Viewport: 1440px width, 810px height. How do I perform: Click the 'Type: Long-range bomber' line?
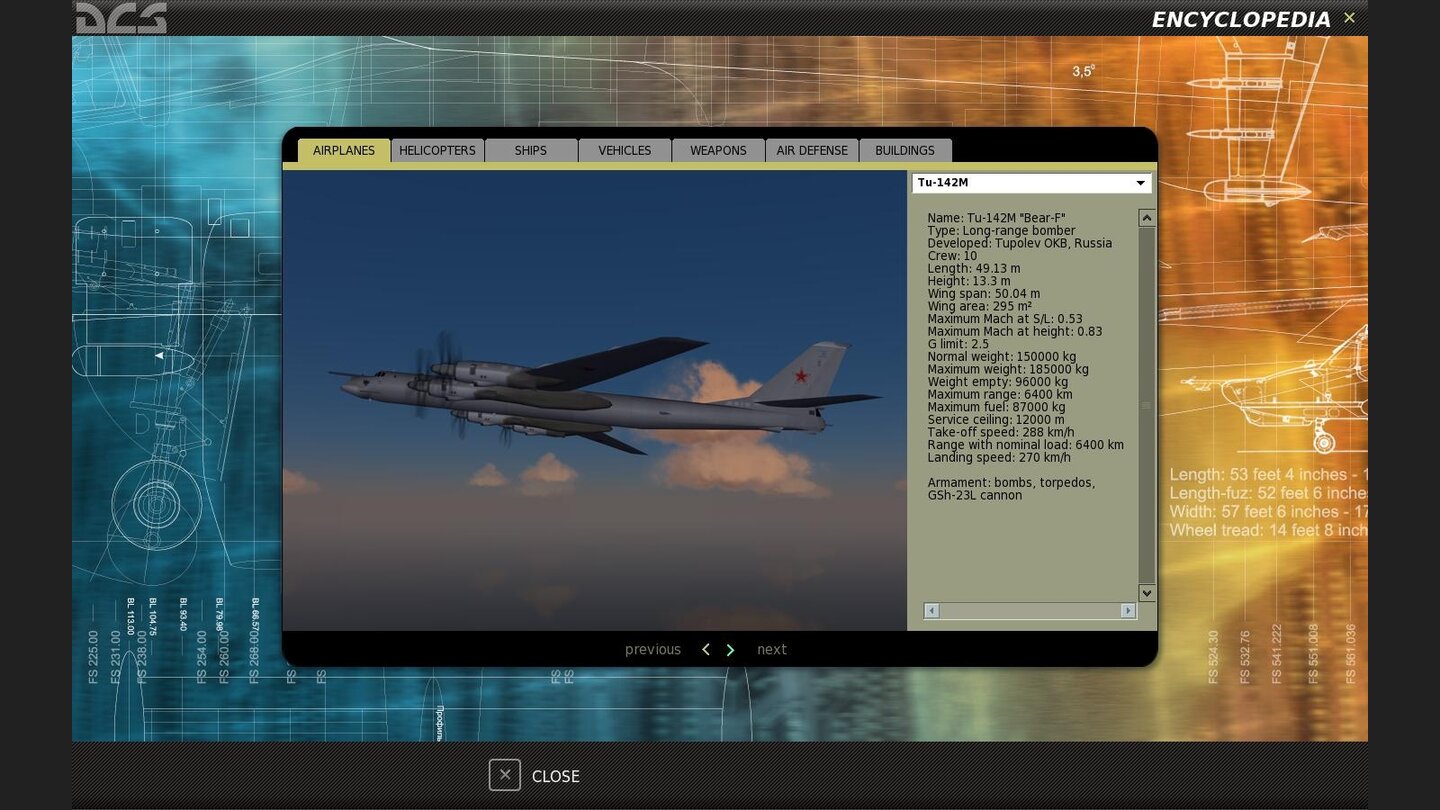1001,231
